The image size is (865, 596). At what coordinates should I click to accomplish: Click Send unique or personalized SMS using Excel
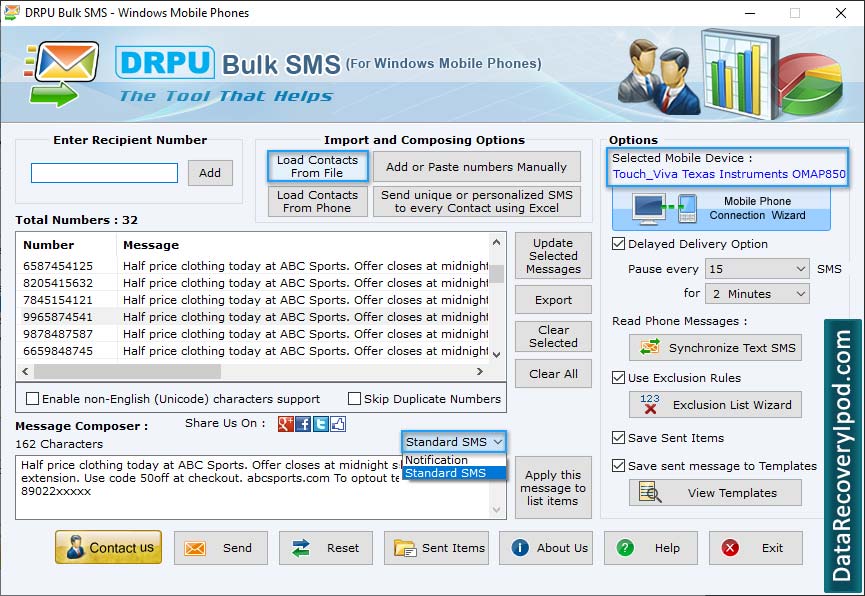click(x=477, y=201)
